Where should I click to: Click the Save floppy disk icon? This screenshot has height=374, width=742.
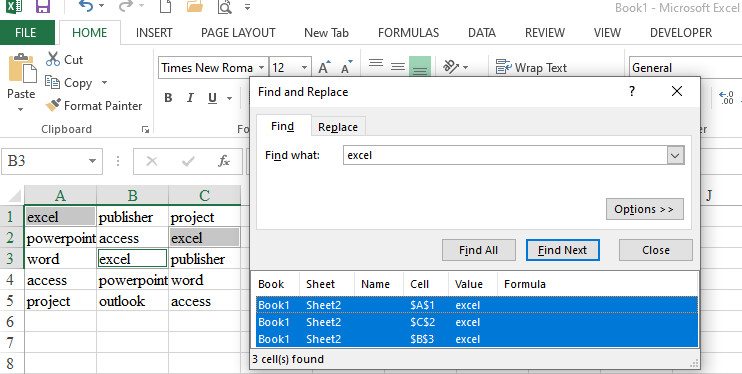(43, 7)
